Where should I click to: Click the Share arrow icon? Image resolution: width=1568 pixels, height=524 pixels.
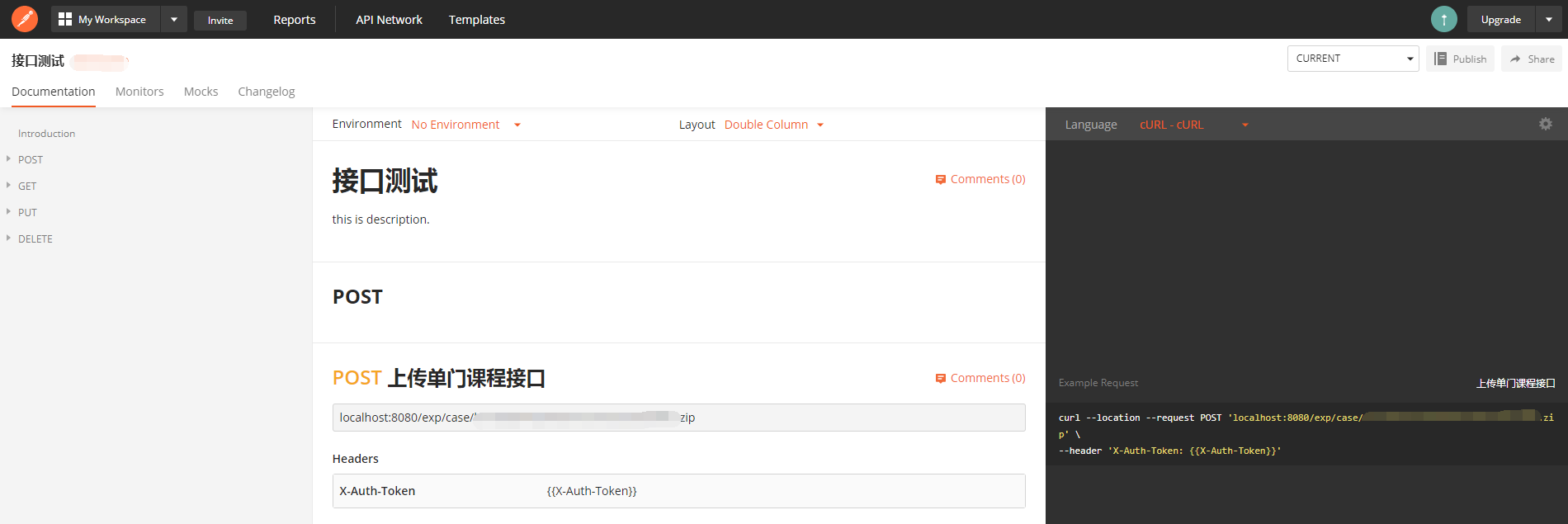[1515, 59]
